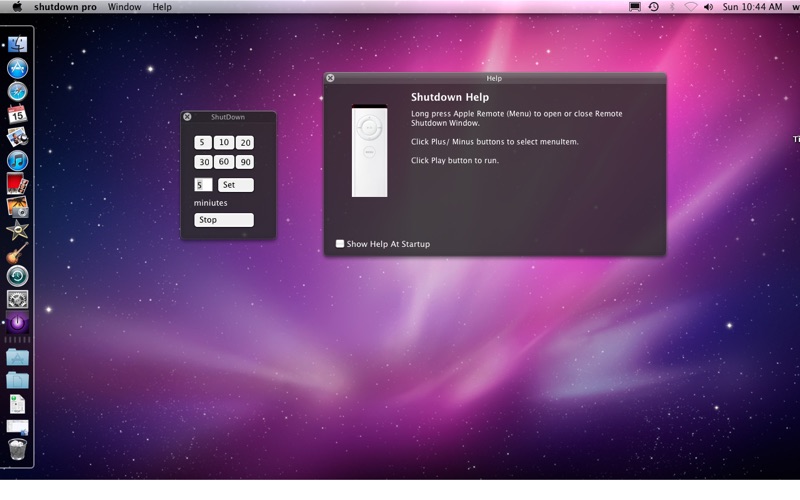The height and width of the screenshot is (500, 800).
Task: Open iTunes in the dock
Action: click(17, 161)
